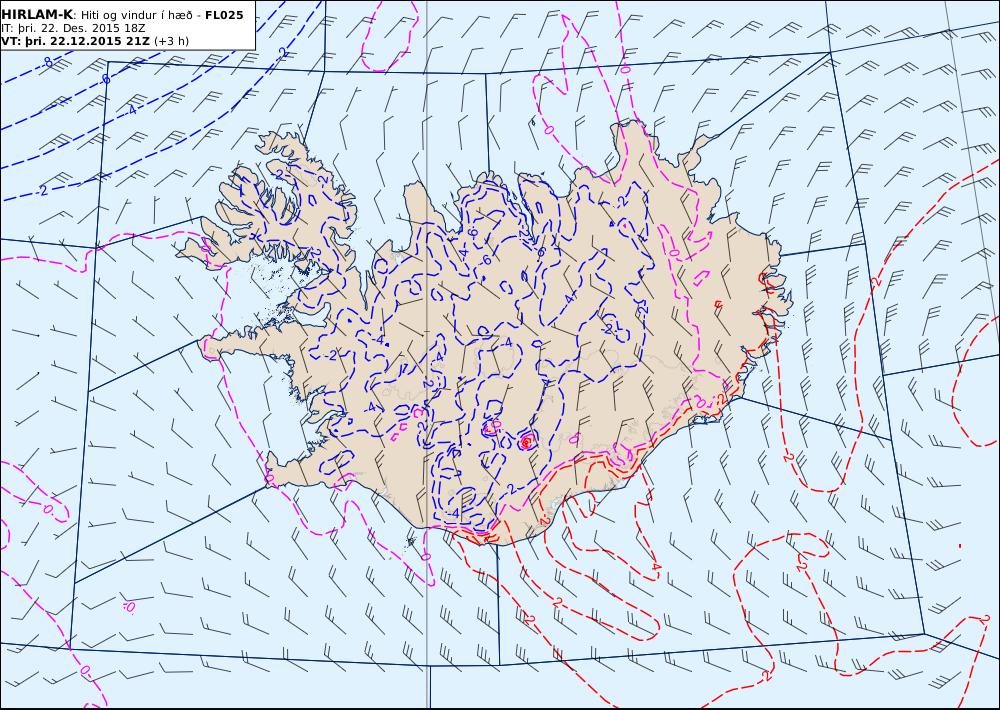Click the blue "-8" isotherm contour label

tap(47, 62)
